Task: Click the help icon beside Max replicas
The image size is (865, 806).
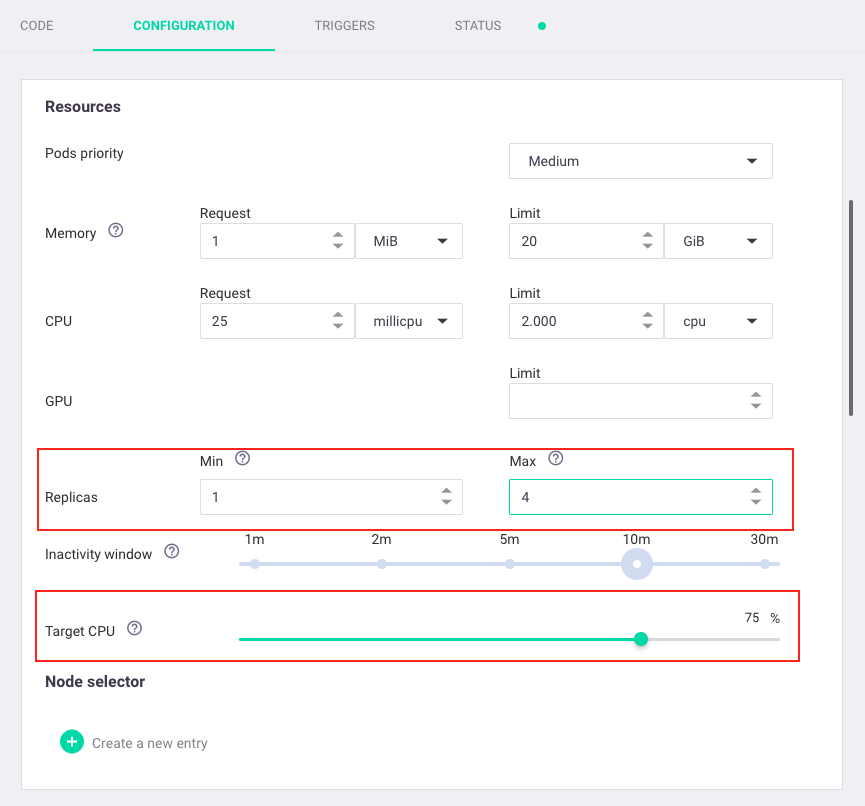Action: tap(555, 457)
